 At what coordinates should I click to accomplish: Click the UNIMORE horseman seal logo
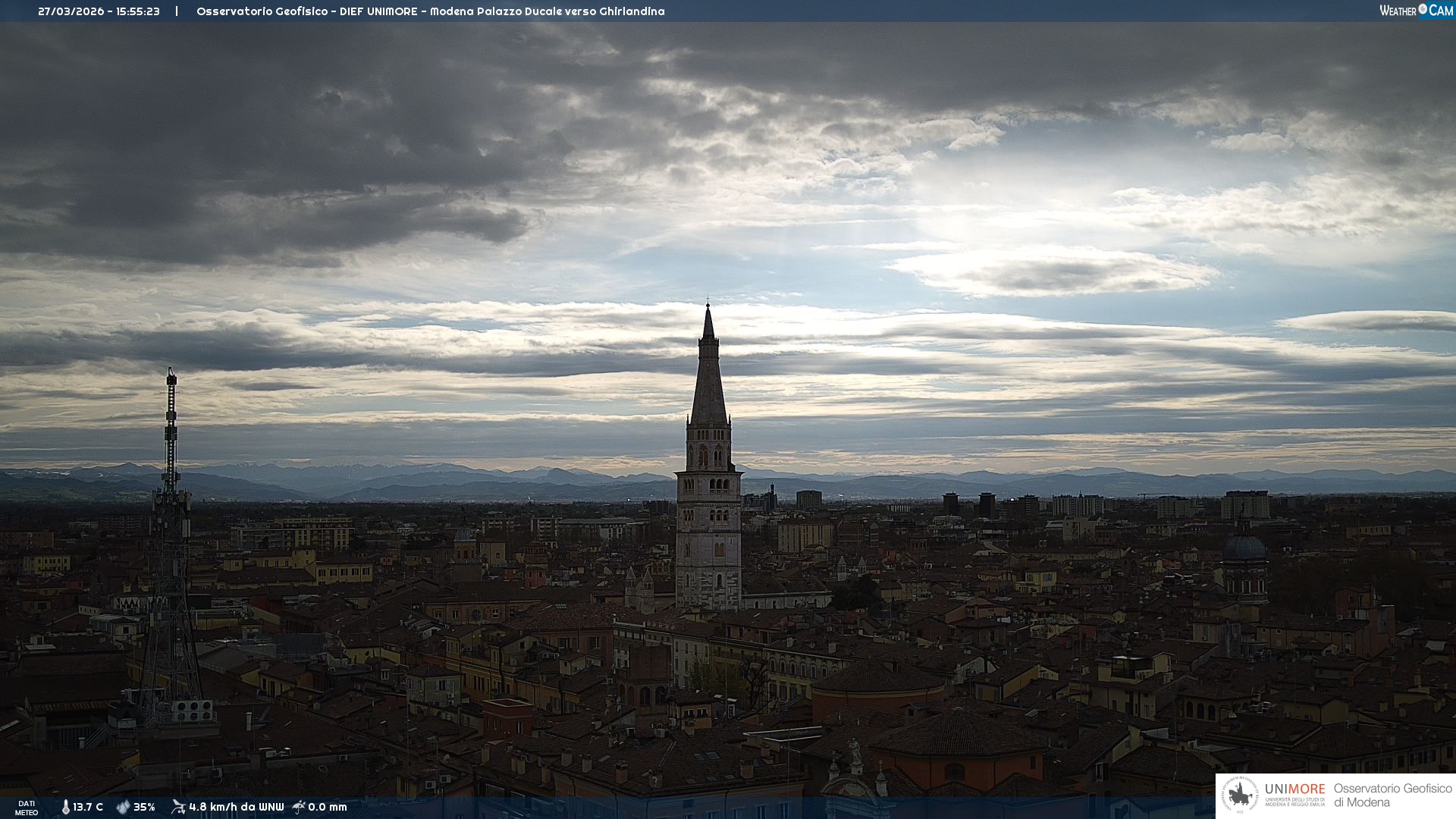point(1241,795)
